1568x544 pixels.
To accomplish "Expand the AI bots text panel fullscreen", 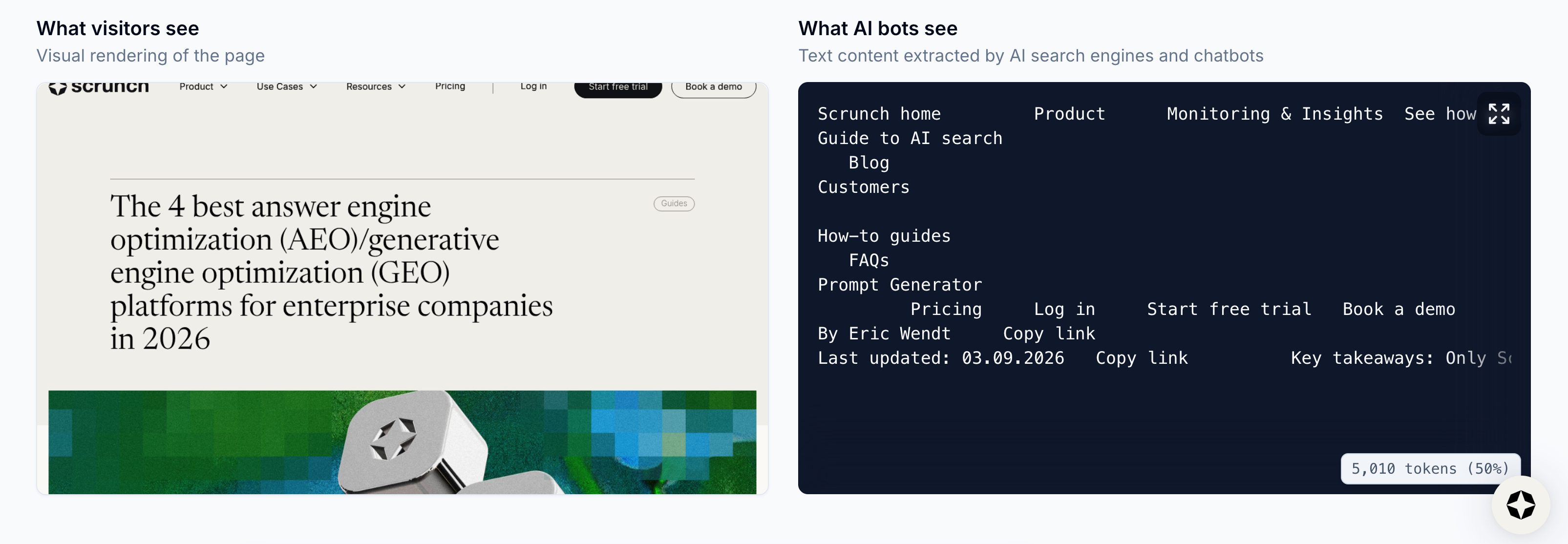I will coord(1499,114).
